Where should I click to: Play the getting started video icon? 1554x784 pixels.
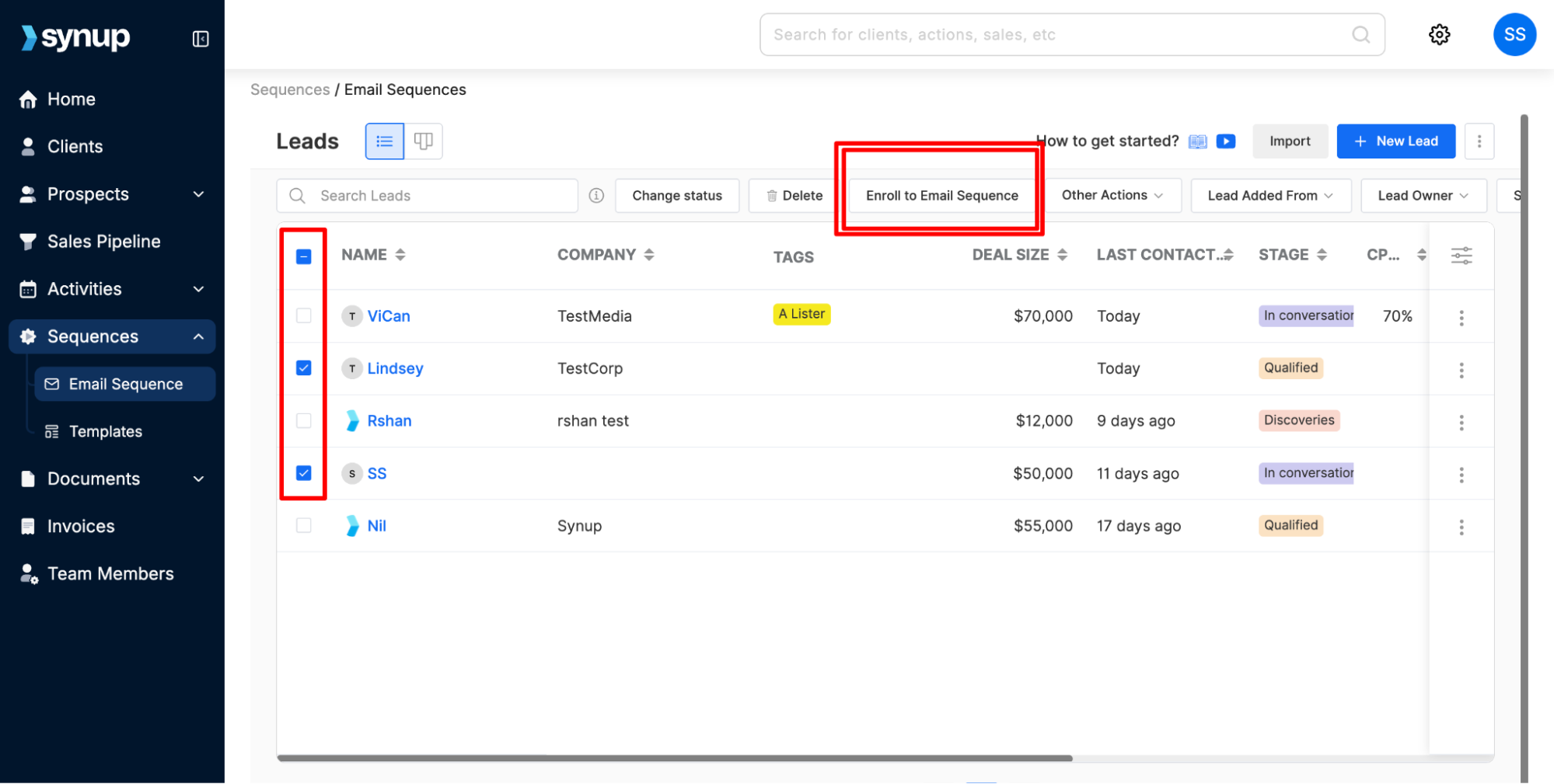[1226, 141]
